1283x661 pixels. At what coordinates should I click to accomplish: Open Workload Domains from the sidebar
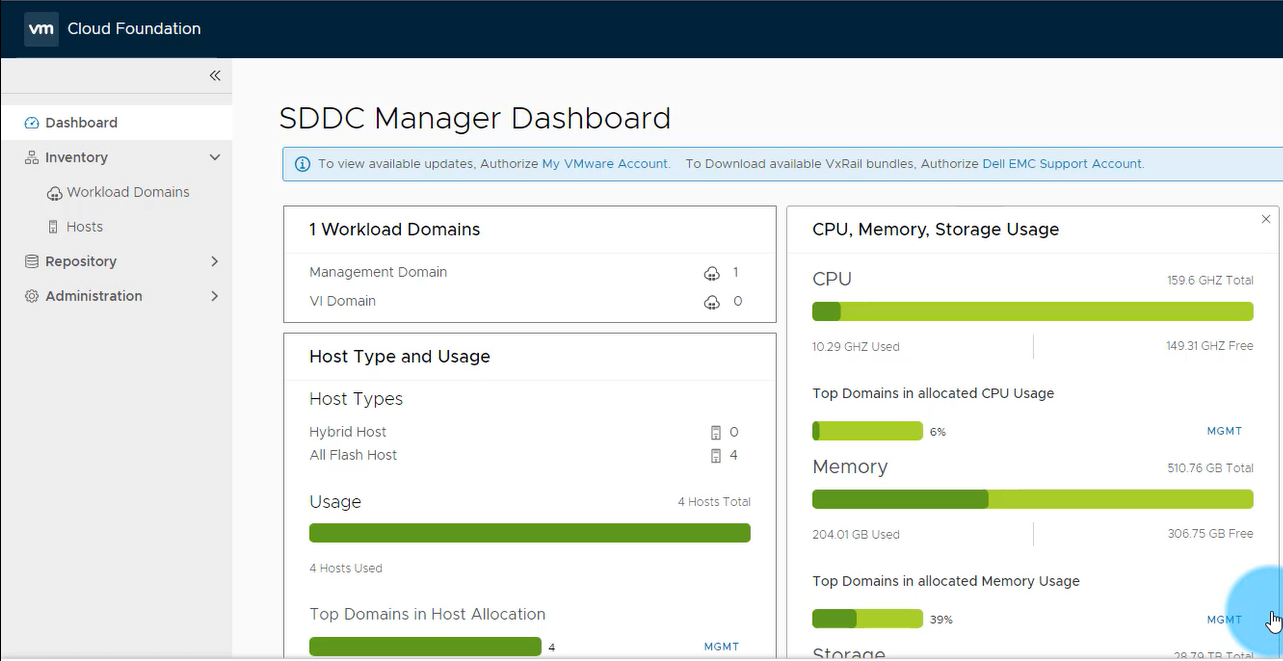(x=127, y=192)
